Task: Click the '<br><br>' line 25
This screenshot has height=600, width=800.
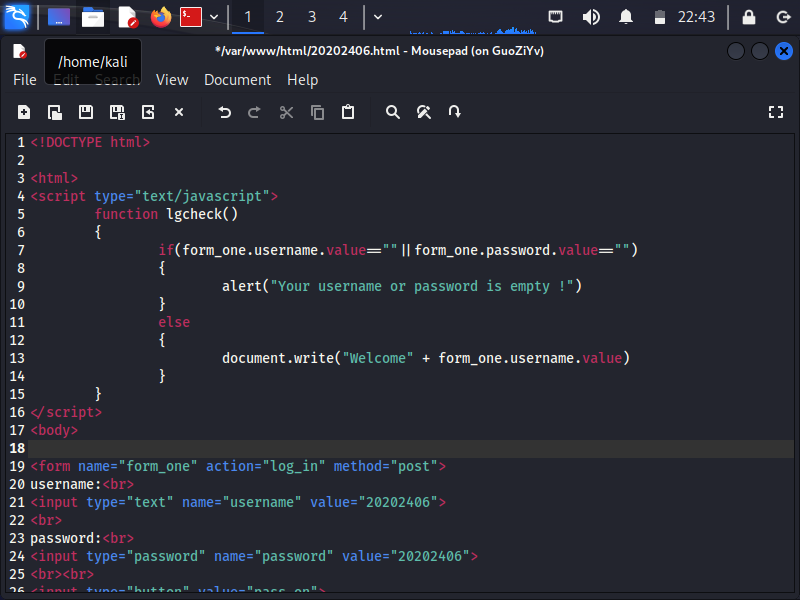Action: (62, 574)
